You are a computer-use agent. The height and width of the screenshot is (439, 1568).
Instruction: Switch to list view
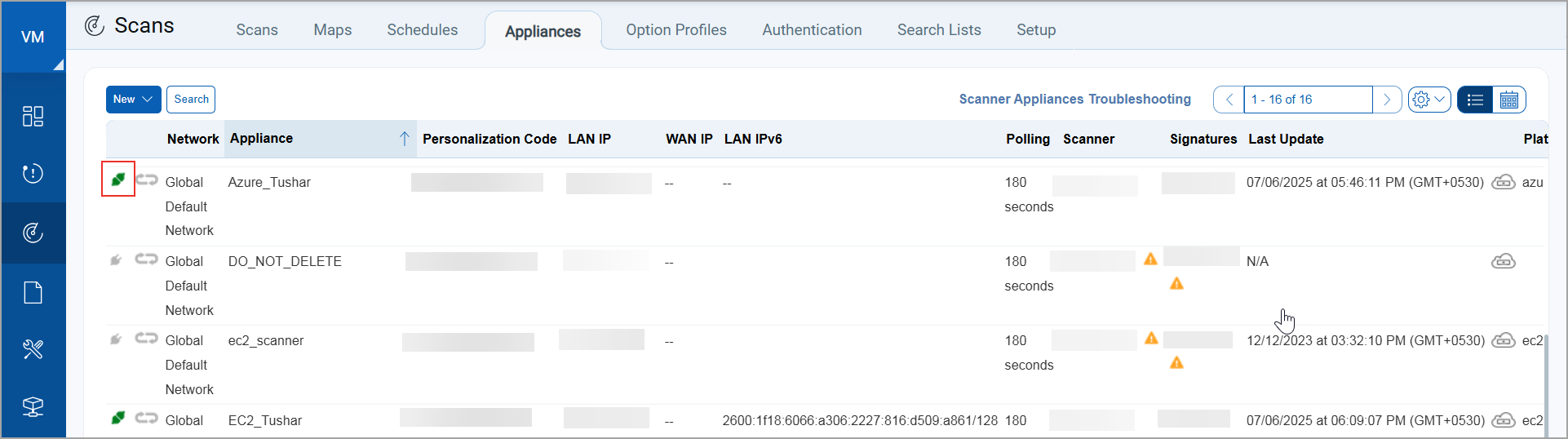[x=1475, y=100]
